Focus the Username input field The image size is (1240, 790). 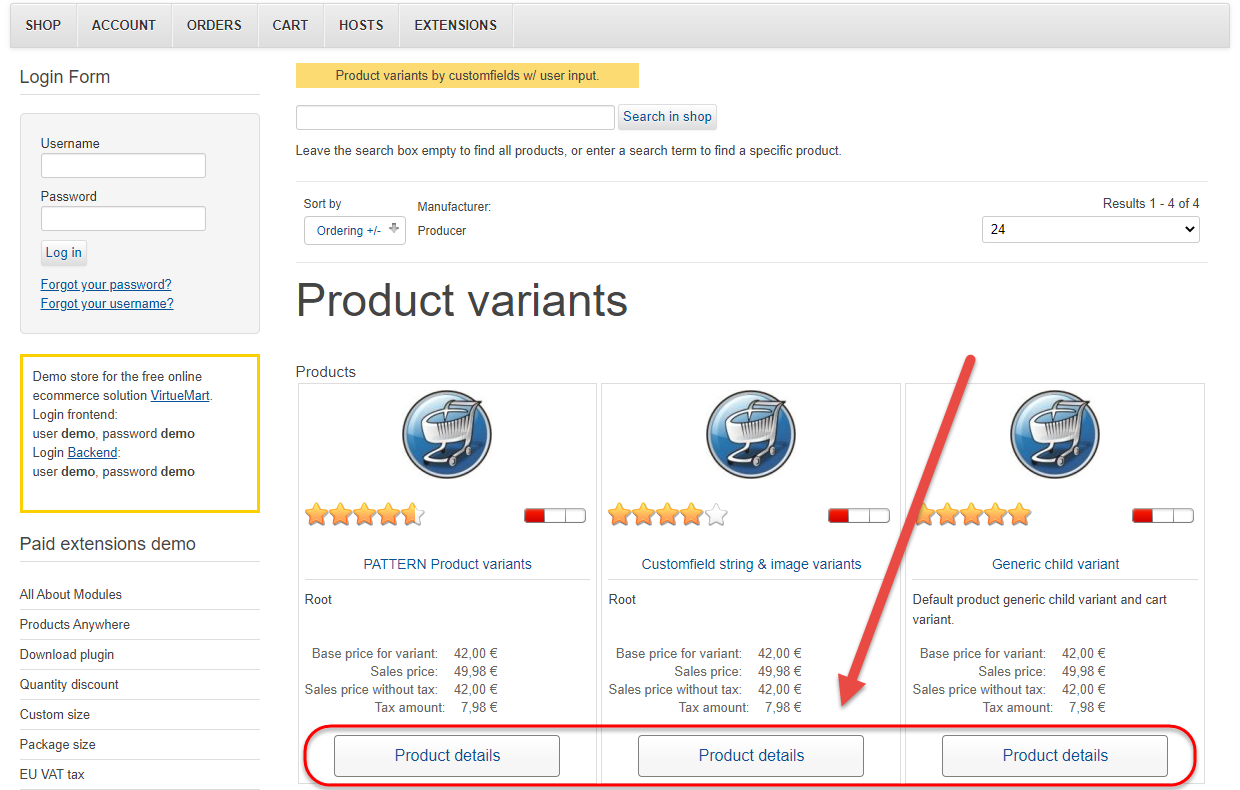click(x=123, y=166)
